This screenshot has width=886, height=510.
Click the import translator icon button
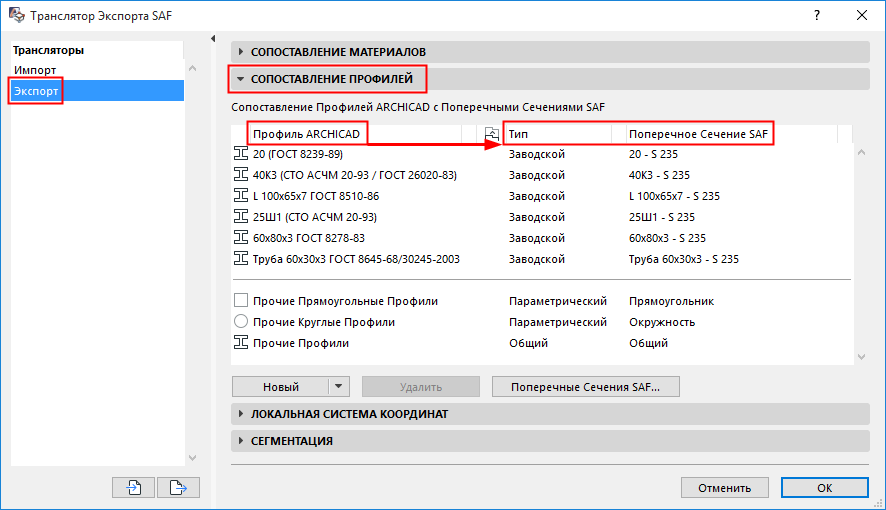(x=134, y=488)
